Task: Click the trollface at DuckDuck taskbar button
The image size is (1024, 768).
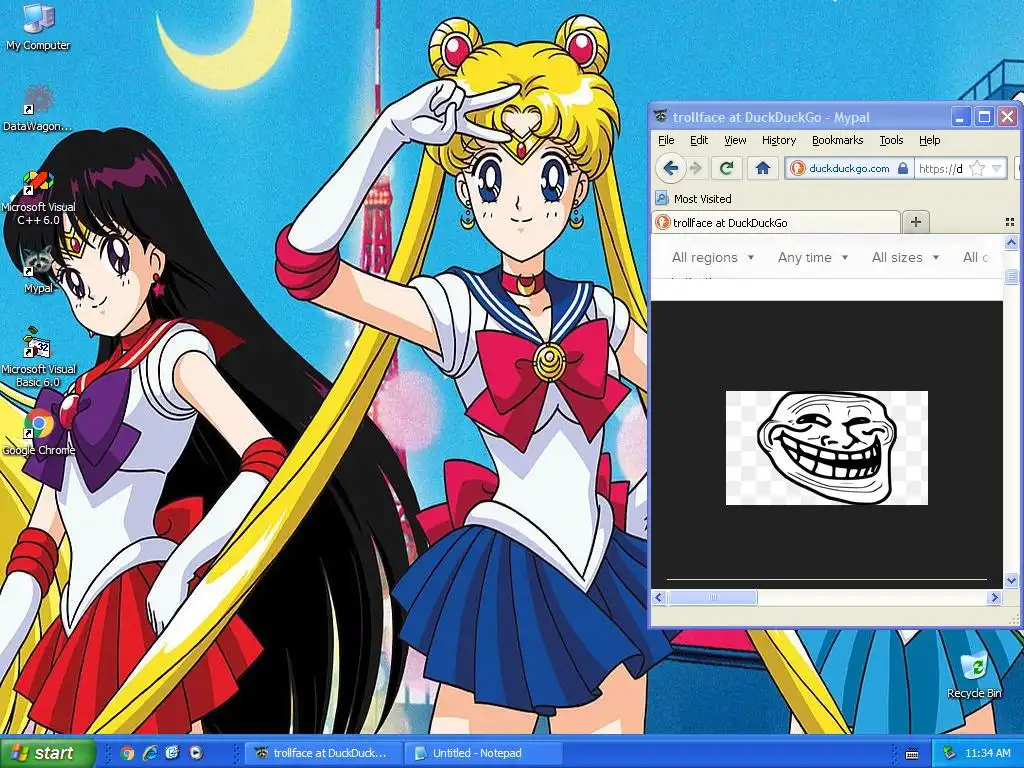Action: [323, 753]
